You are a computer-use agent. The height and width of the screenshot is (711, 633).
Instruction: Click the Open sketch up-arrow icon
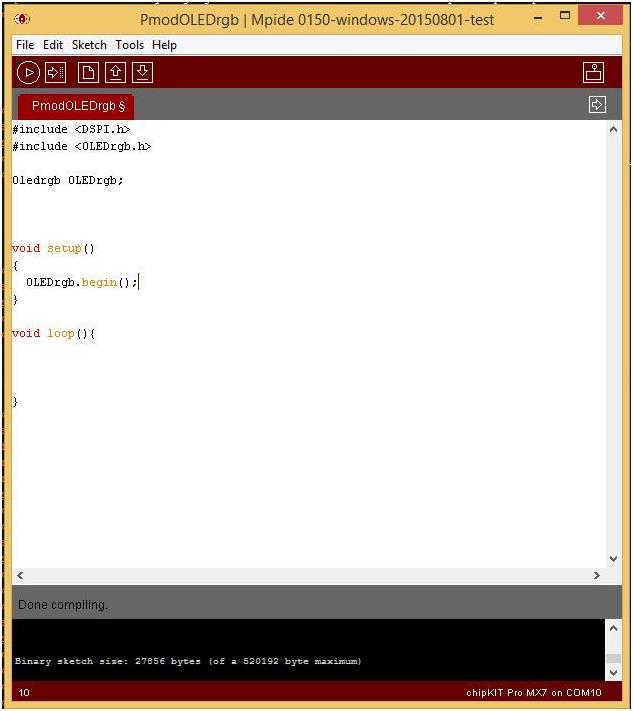pos(116,72)
